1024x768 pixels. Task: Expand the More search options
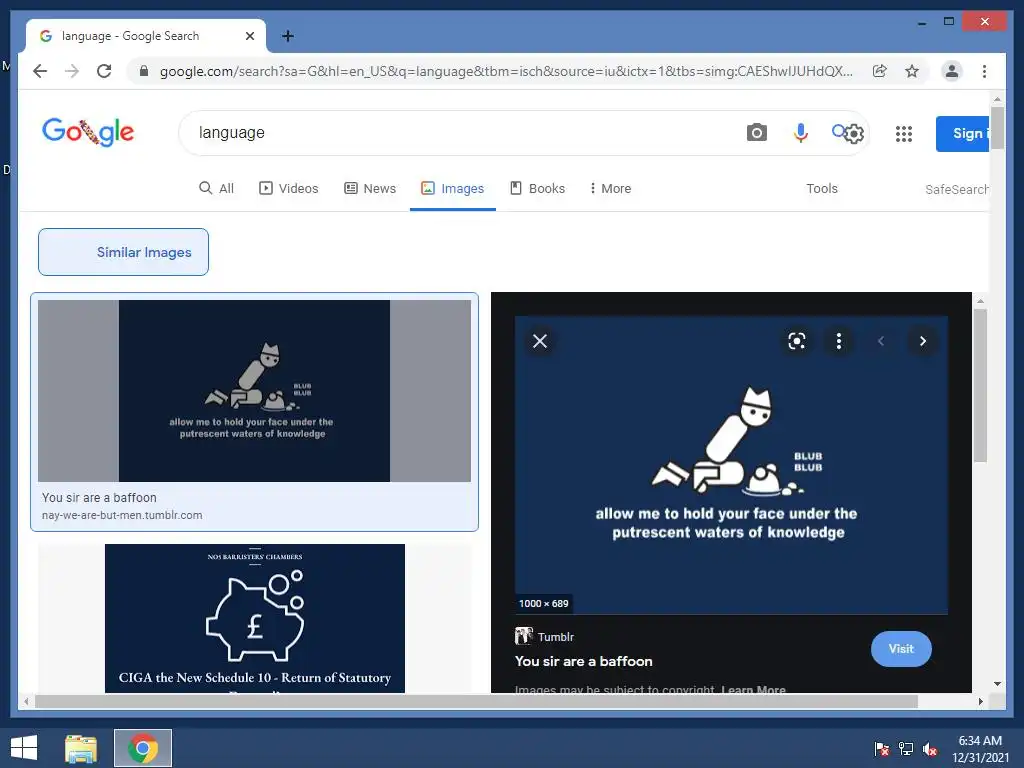[610, 188]
